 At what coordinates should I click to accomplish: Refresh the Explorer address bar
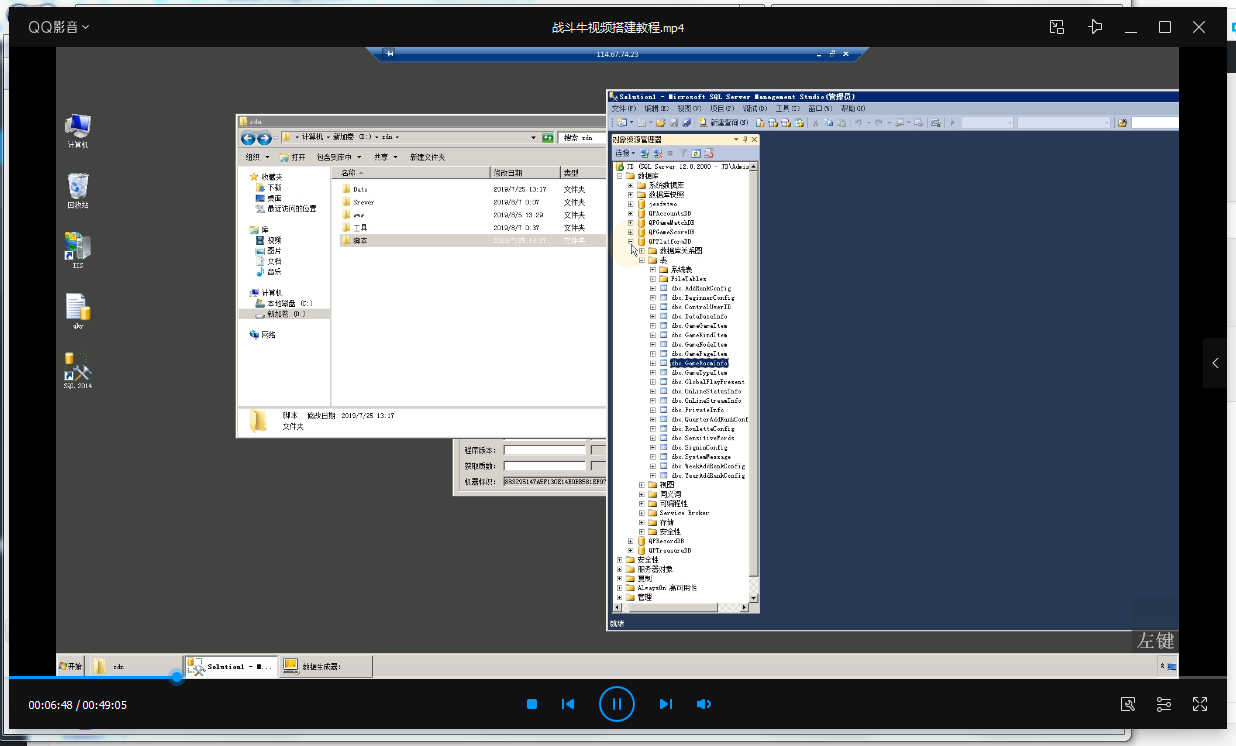[546, 138]
